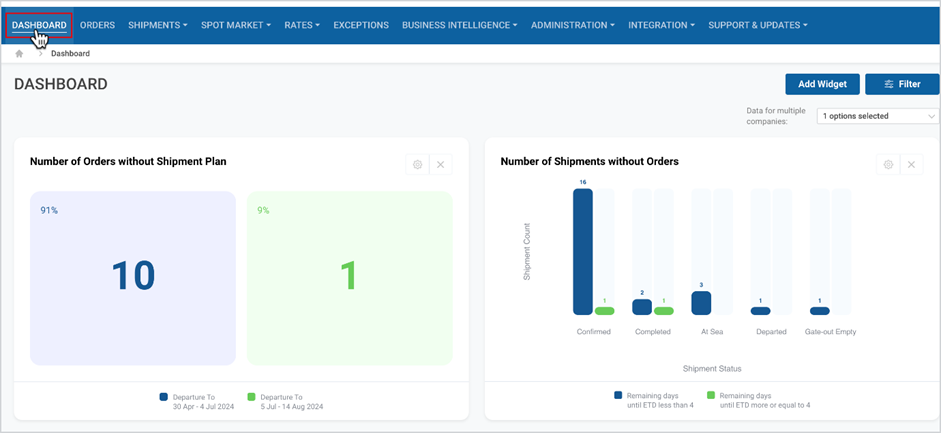Open the Spot Market menu
The height and width of the screenshot is (433, 941).
(236, 25)
